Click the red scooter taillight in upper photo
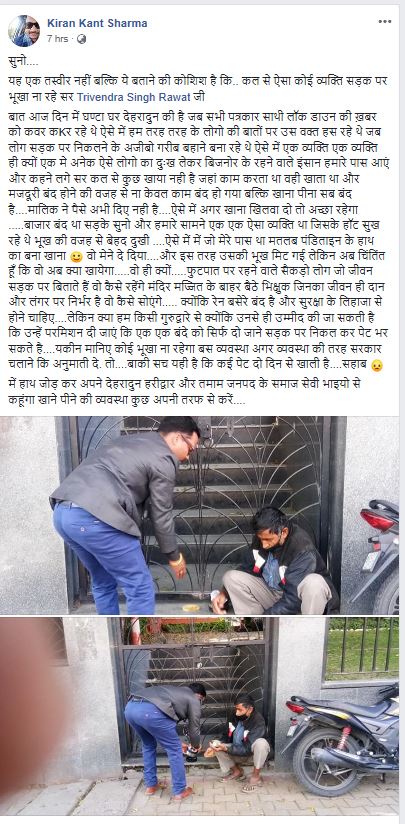Screen dimensions: 405x824 click(378, 520)
